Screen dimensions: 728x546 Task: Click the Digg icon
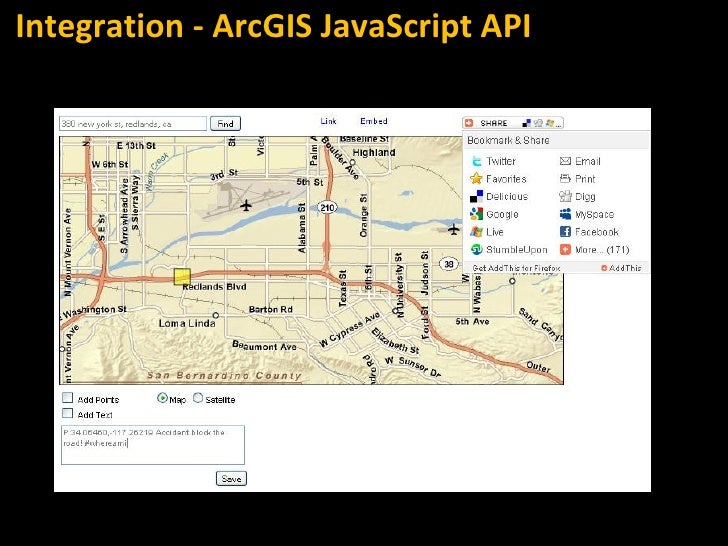[565, 196]
